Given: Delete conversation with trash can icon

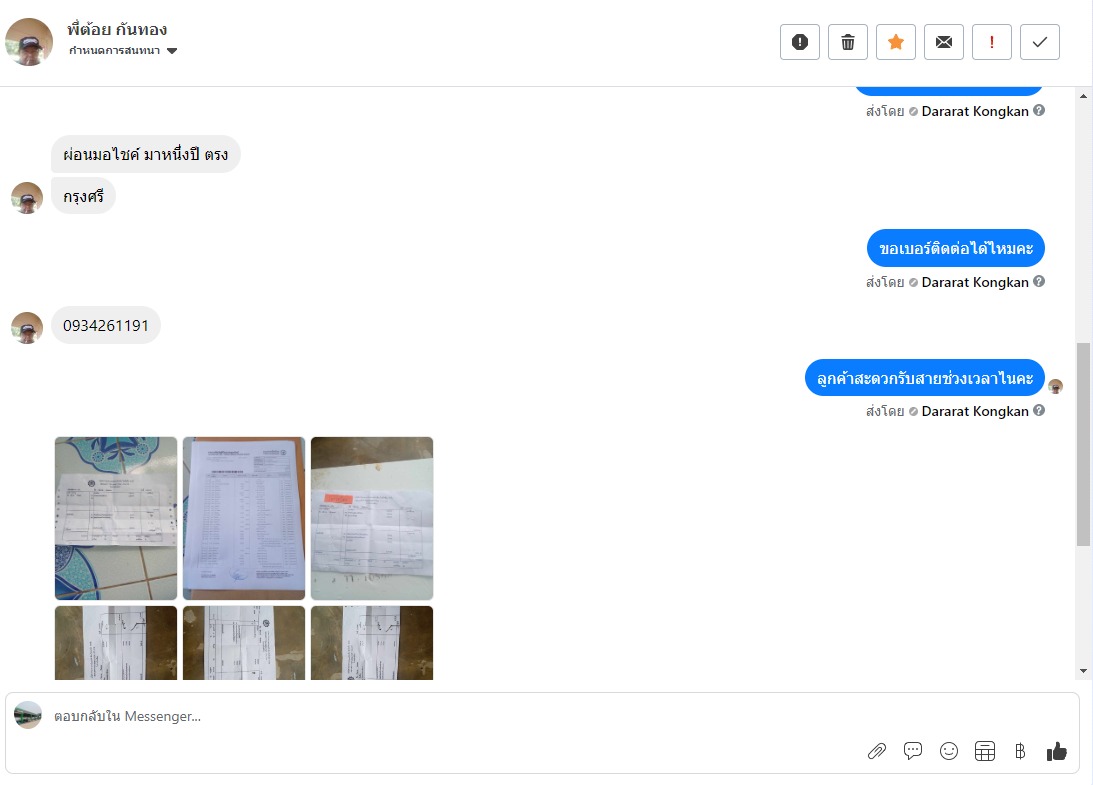Looking at the screenshot, I should (x=848, y=42).
